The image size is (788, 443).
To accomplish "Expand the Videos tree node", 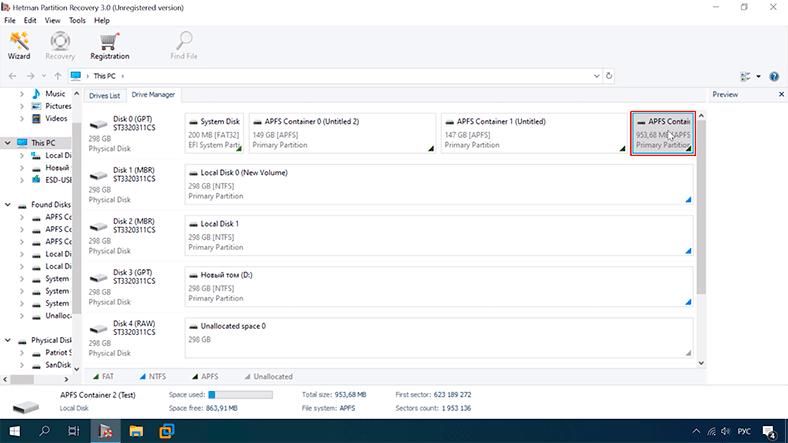I will tap(22, 119).
